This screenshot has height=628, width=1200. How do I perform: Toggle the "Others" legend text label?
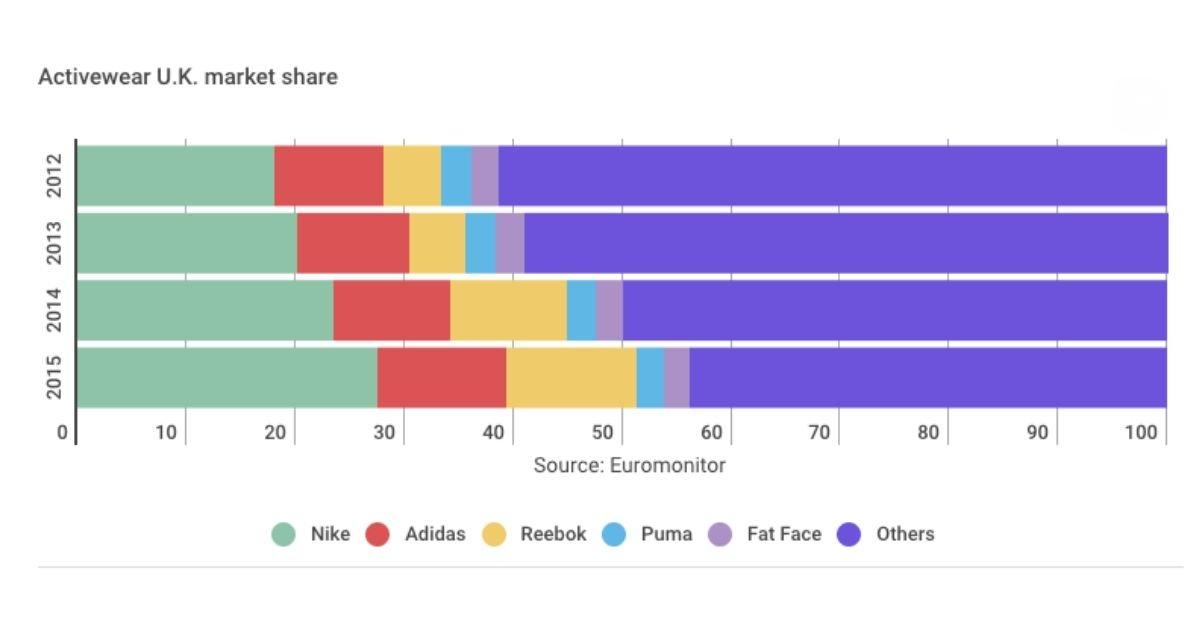(x=905, y=534)
